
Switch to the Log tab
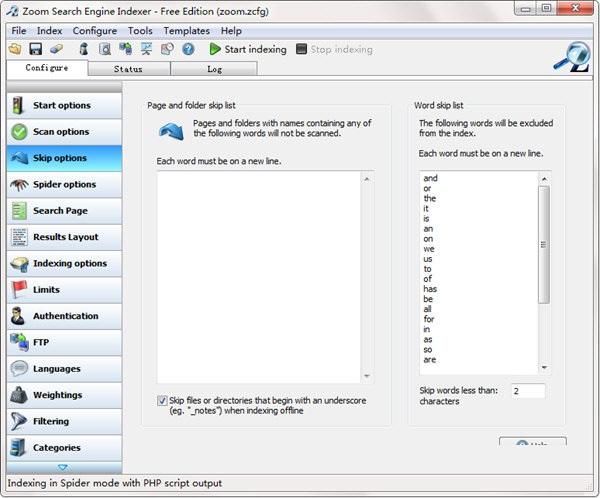click(x=214, y=68)
